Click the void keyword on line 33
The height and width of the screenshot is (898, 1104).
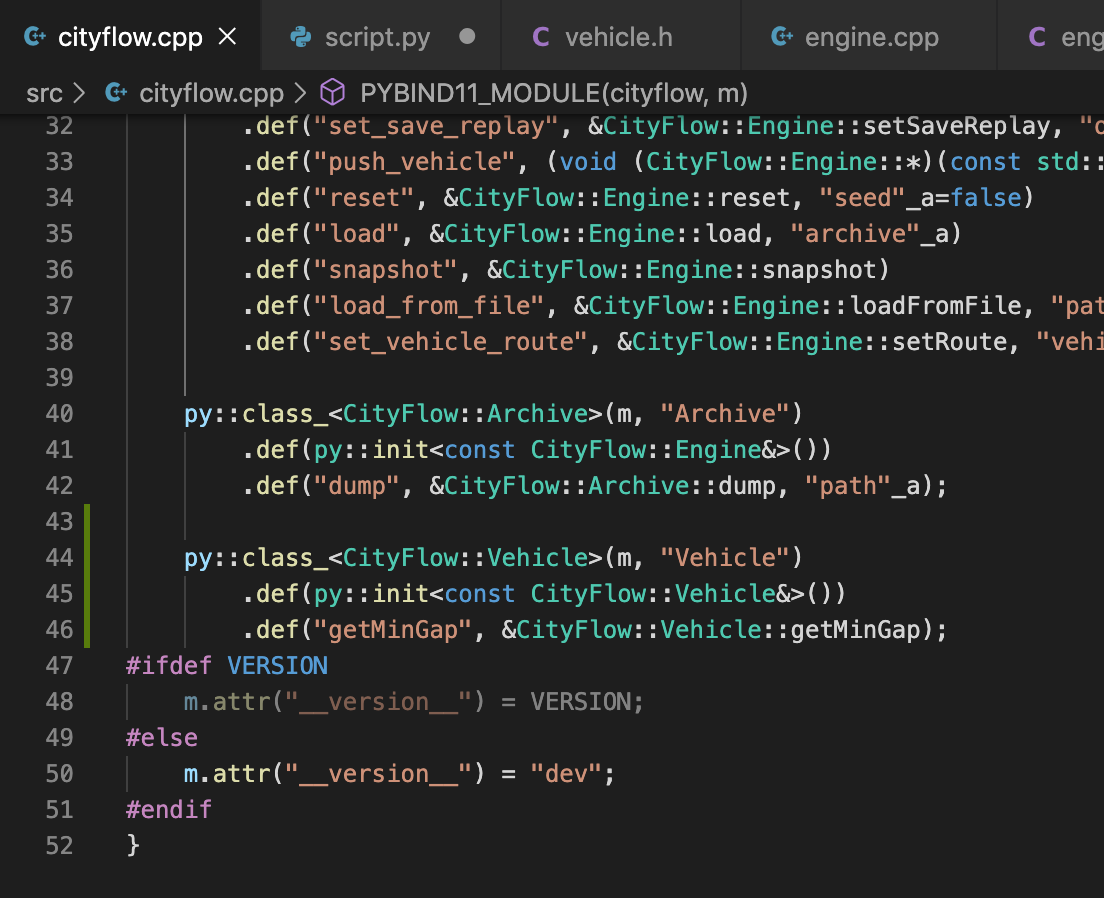[588, 162]
